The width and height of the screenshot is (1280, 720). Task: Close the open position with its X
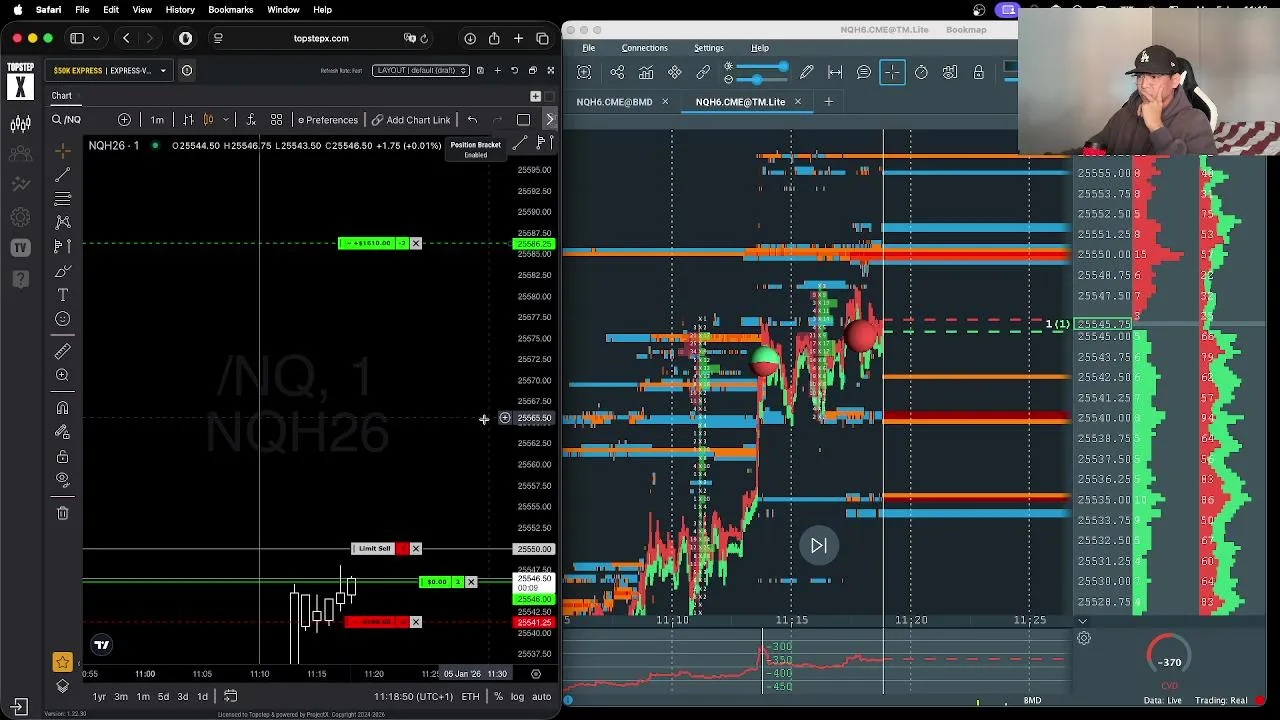coord(471,582)
